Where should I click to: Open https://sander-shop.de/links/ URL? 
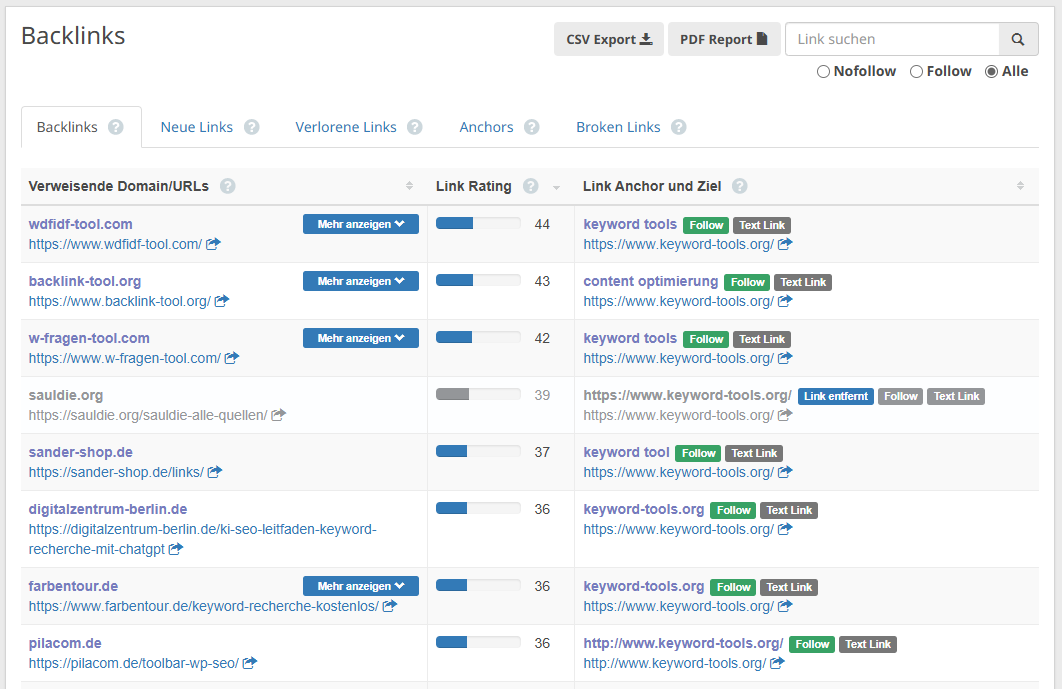(x=116, y=472)
